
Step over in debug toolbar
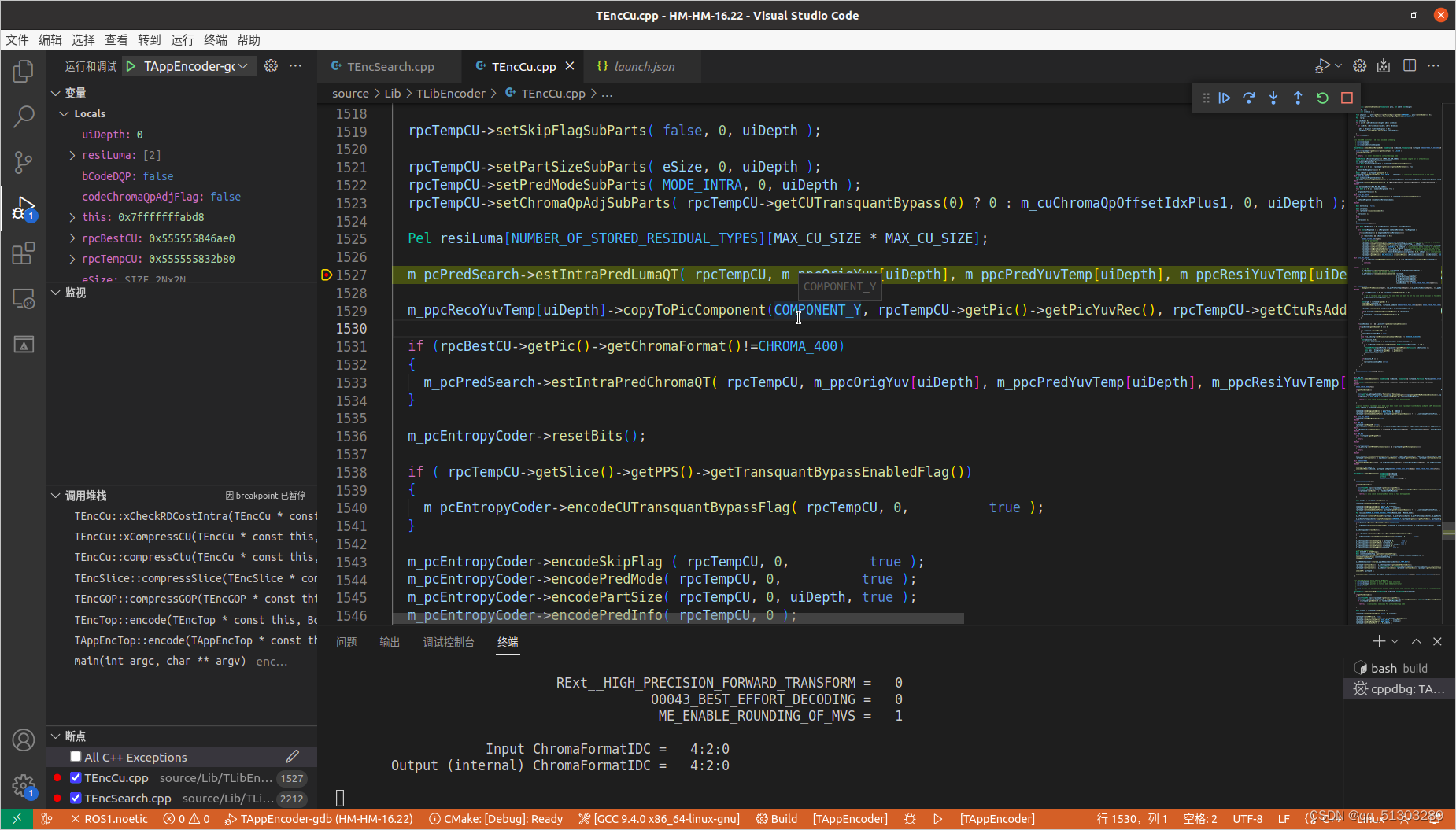click(1249, 98)
